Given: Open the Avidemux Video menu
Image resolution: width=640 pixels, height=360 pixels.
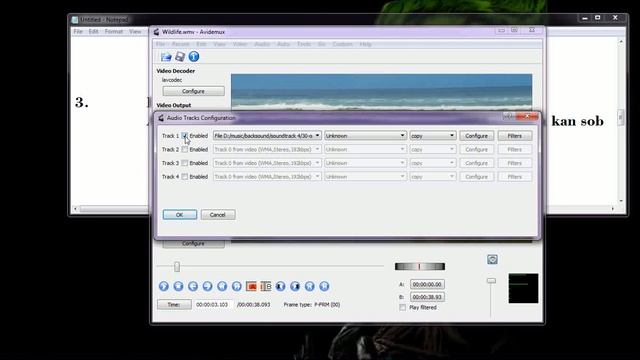Looking at the screenshot, I should tap(240, 44).
